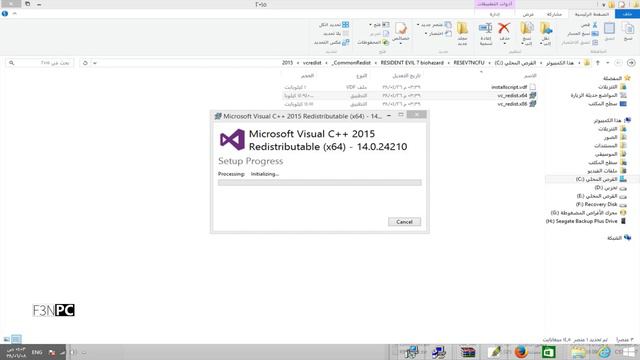This screenshot has height=360, width=640.
Task: Open the Open (فتح) dropdown in ribbon
Action: [379, 25]
